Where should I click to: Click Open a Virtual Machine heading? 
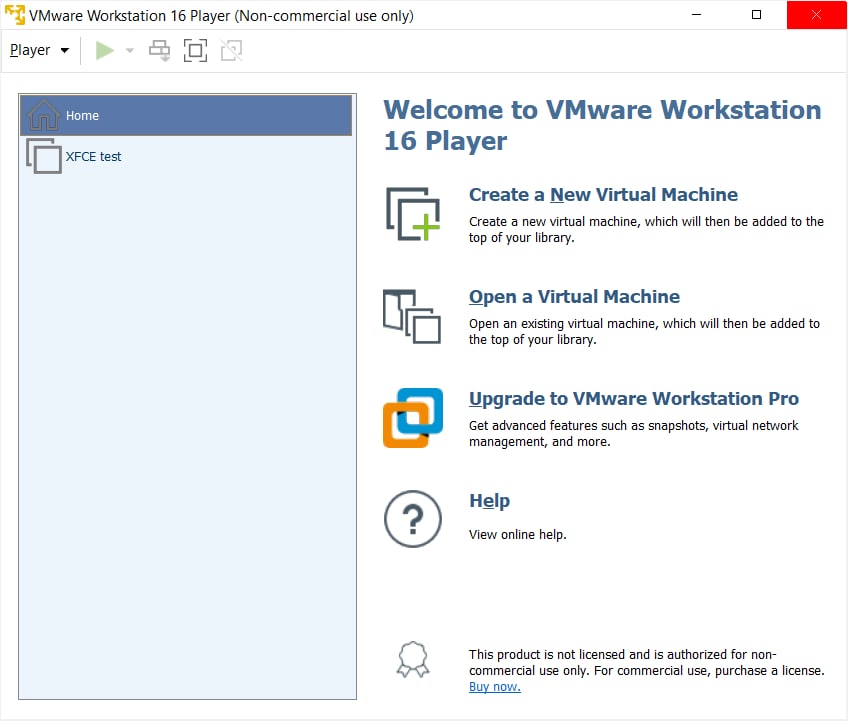pos(574,297)
